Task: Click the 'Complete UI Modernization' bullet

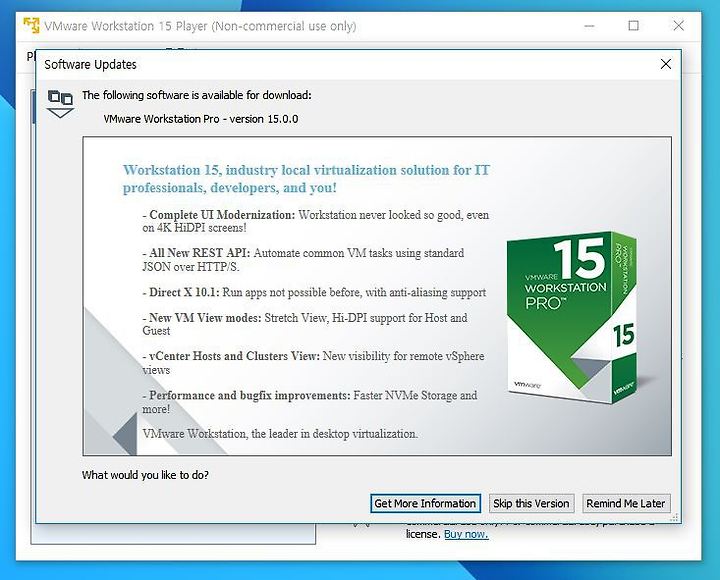Action: click(x=315, y=221)
